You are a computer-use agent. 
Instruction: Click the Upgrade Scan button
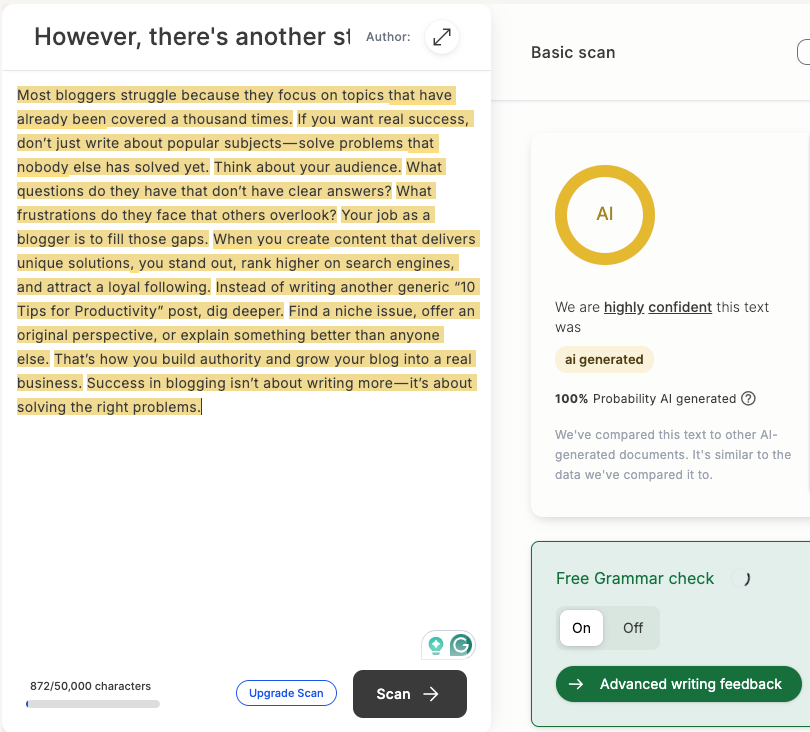pos(286,693)
